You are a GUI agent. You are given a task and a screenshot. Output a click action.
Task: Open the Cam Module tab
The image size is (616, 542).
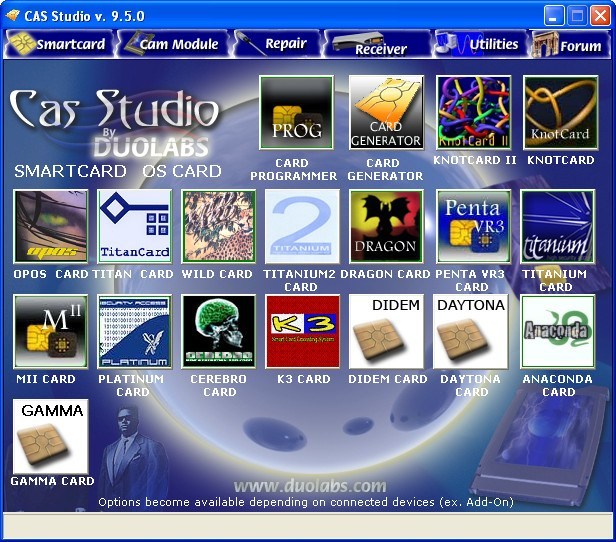173,44
